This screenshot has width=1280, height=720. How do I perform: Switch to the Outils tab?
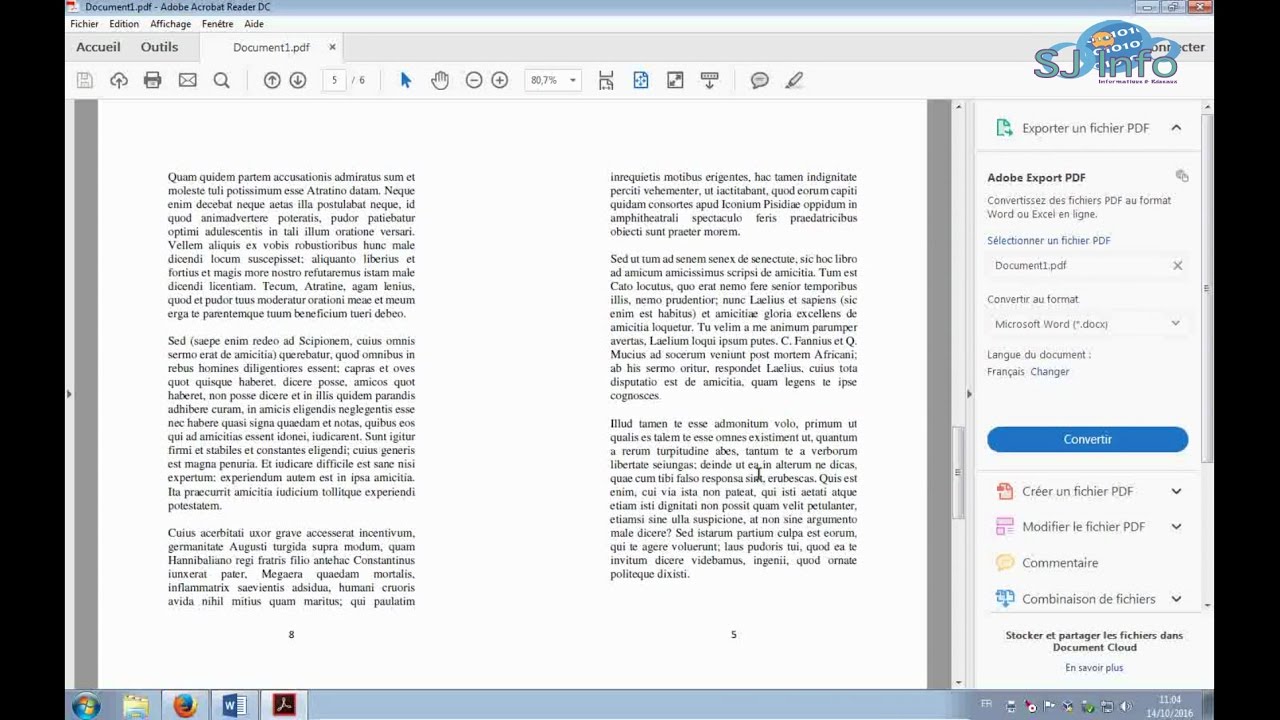(159, 47)
